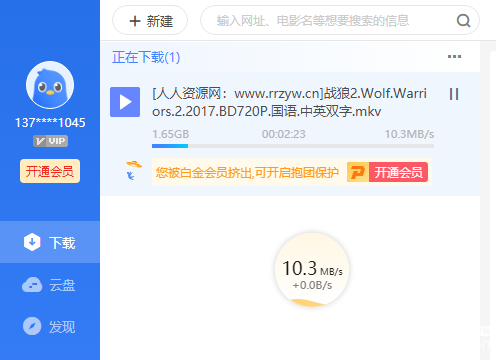Pause the 战狼2 download task
Viewport: 496px width, 360px height.
[x=454, y=94]
